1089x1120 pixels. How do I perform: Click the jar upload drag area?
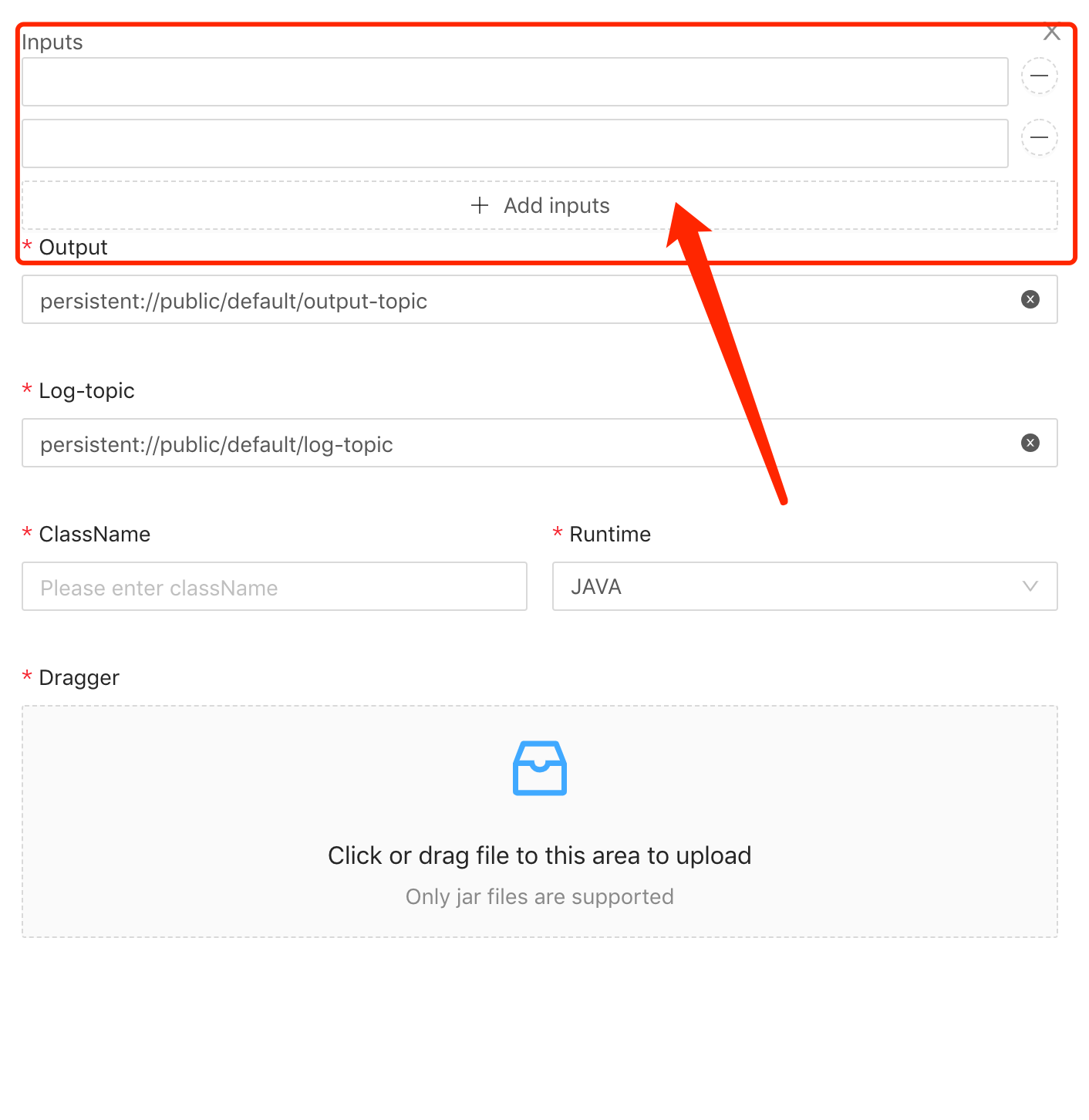click(540, 821)
